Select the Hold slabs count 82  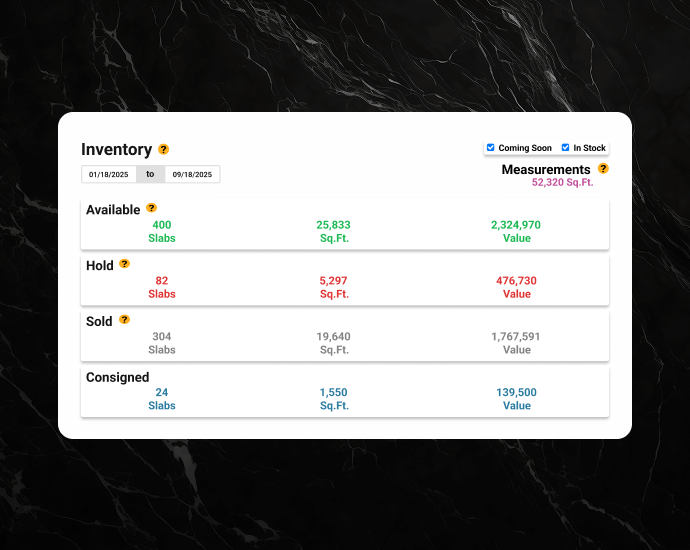[162, 281]
